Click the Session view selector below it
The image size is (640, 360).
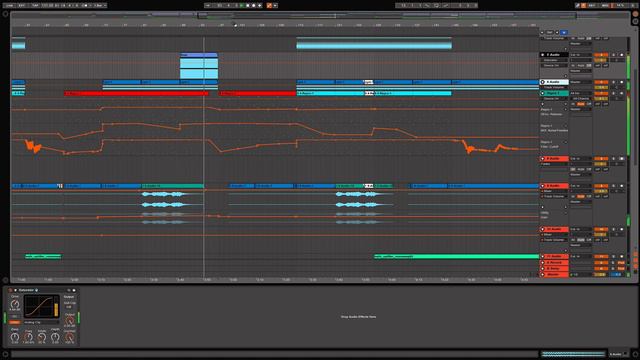point(636,21)
